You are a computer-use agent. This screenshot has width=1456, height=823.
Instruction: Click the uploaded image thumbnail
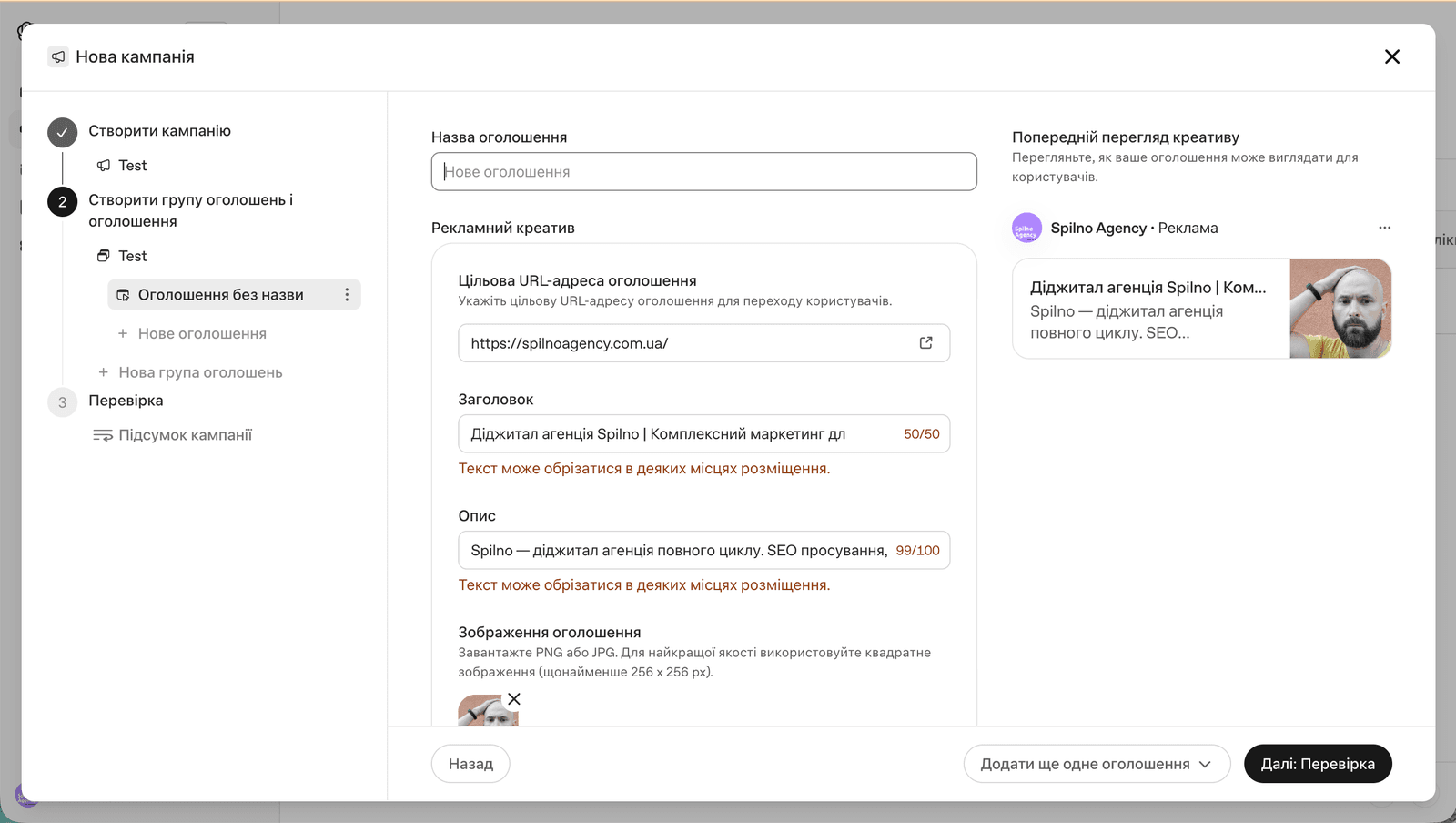coord(488,711)
